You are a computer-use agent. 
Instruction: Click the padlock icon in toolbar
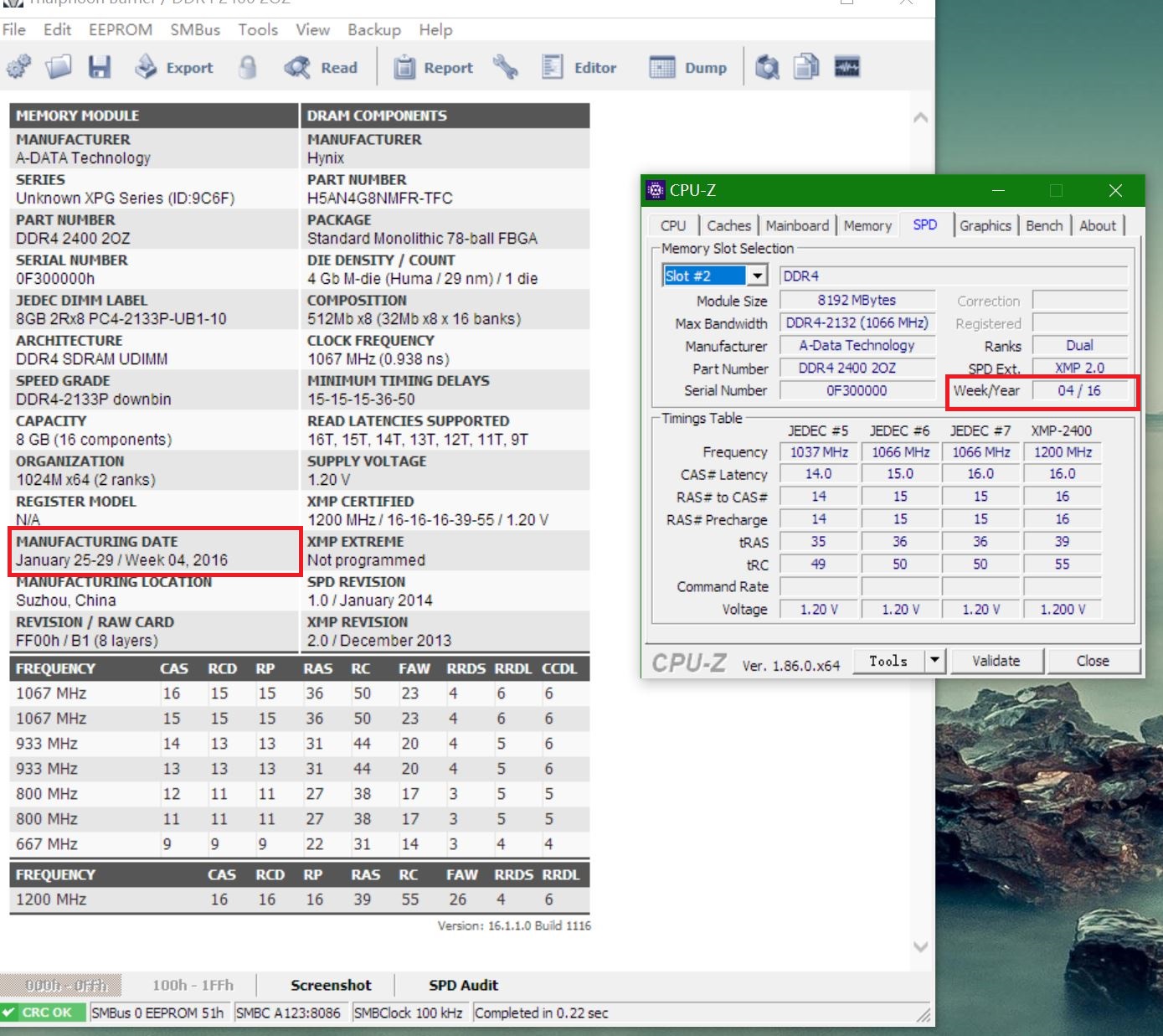[247, 67]
